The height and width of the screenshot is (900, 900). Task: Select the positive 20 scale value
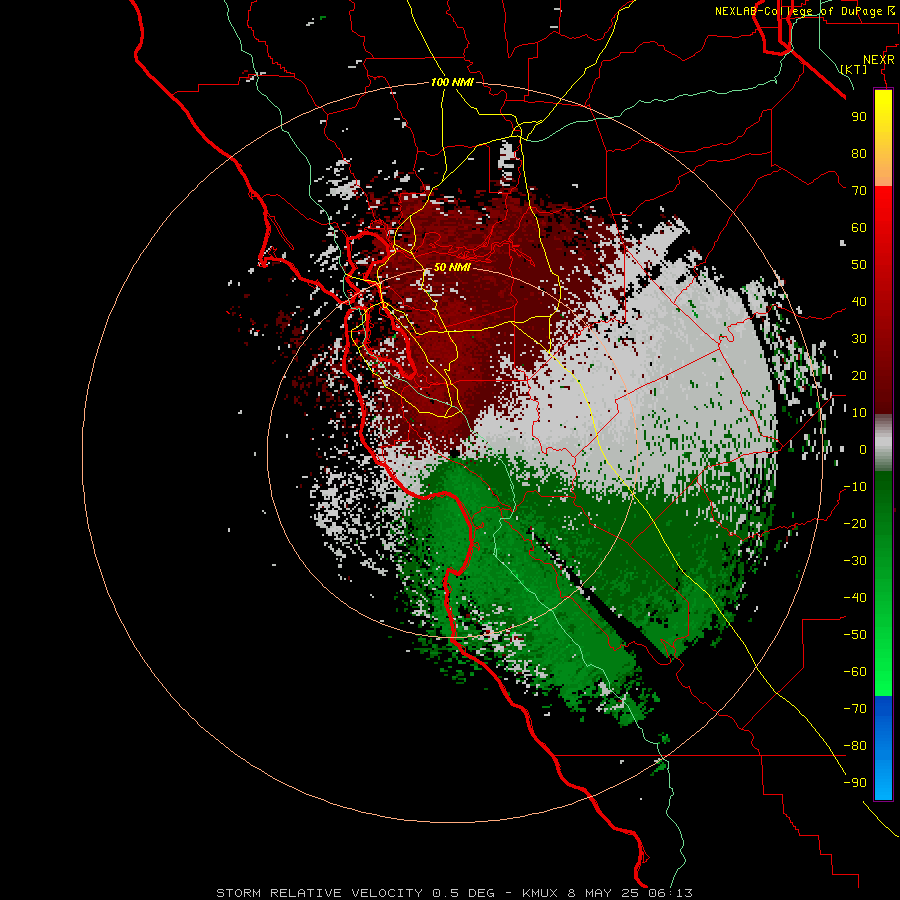859,375
